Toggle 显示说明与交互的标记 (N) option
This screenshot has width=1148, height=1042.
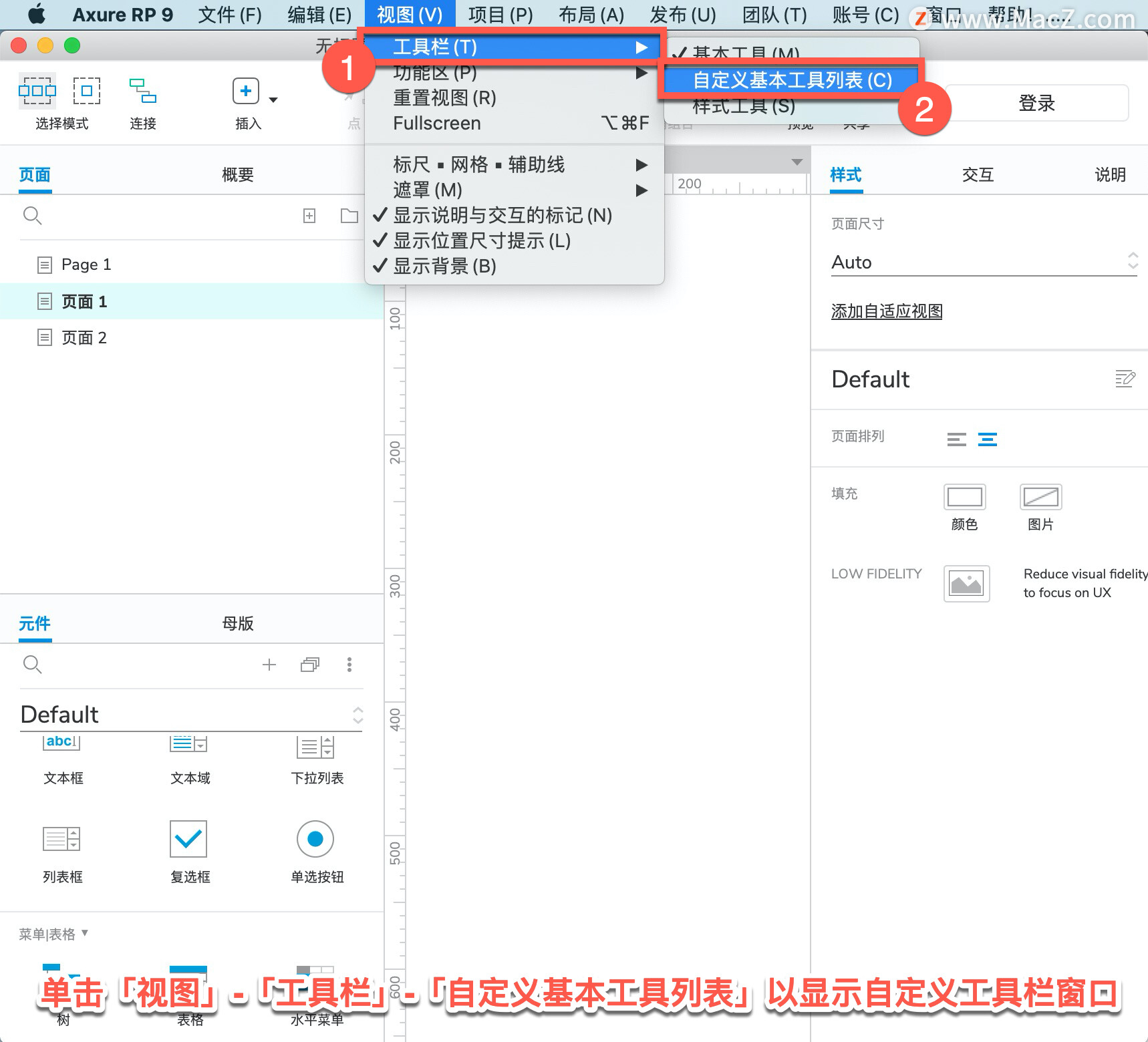tap(515, 215)
